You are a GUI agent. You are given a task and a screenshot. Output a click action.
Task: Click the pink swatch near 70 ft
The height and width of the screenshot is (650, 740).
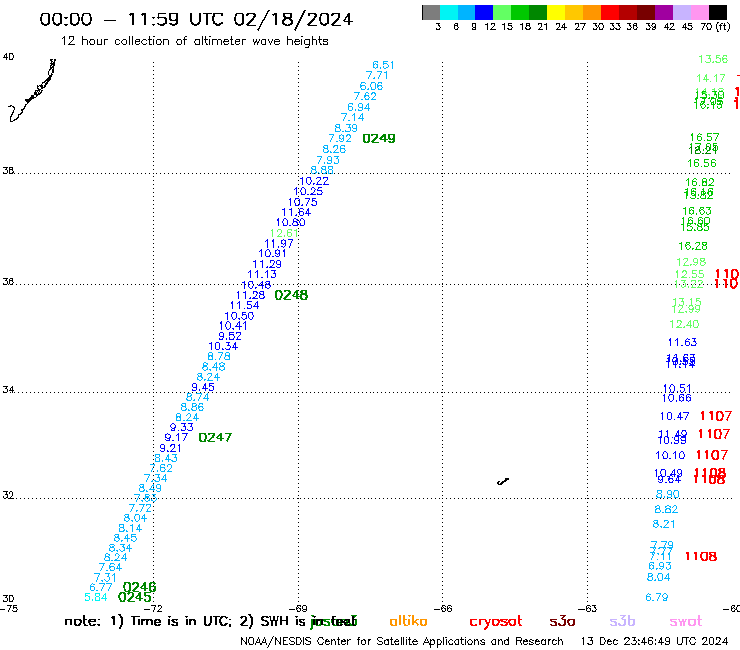click(x=699, y=12)
